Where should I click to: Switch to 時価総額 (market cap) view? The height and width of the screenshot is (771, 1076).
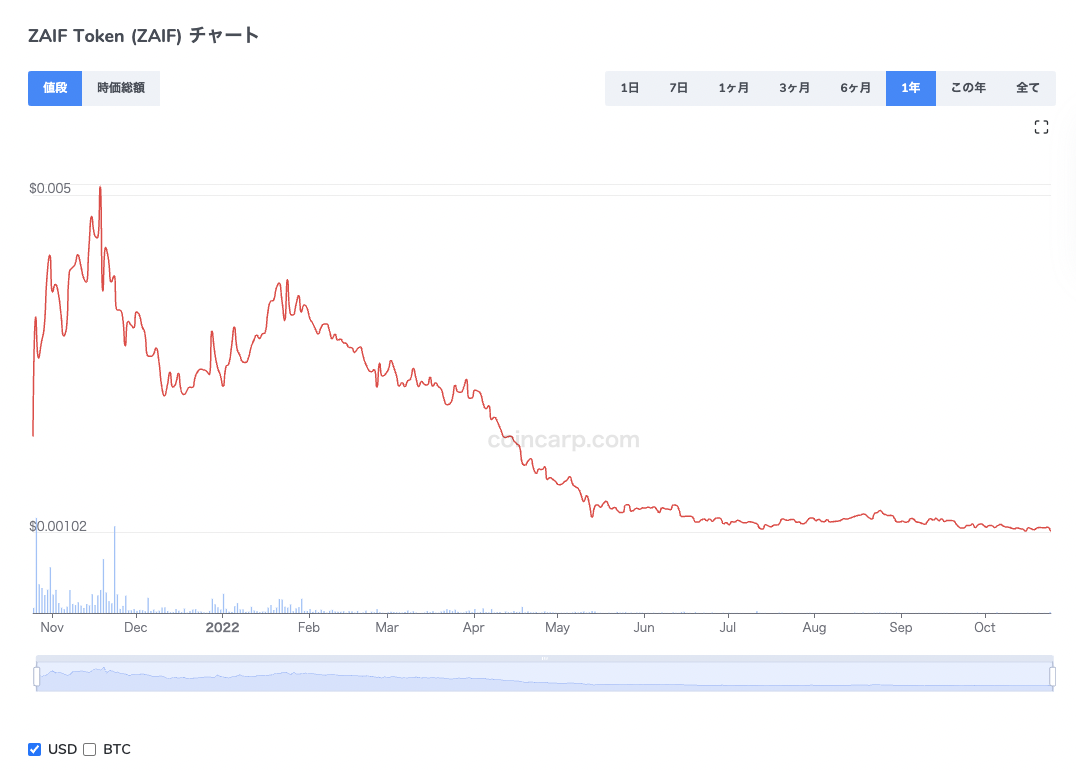tap(121, 88)
